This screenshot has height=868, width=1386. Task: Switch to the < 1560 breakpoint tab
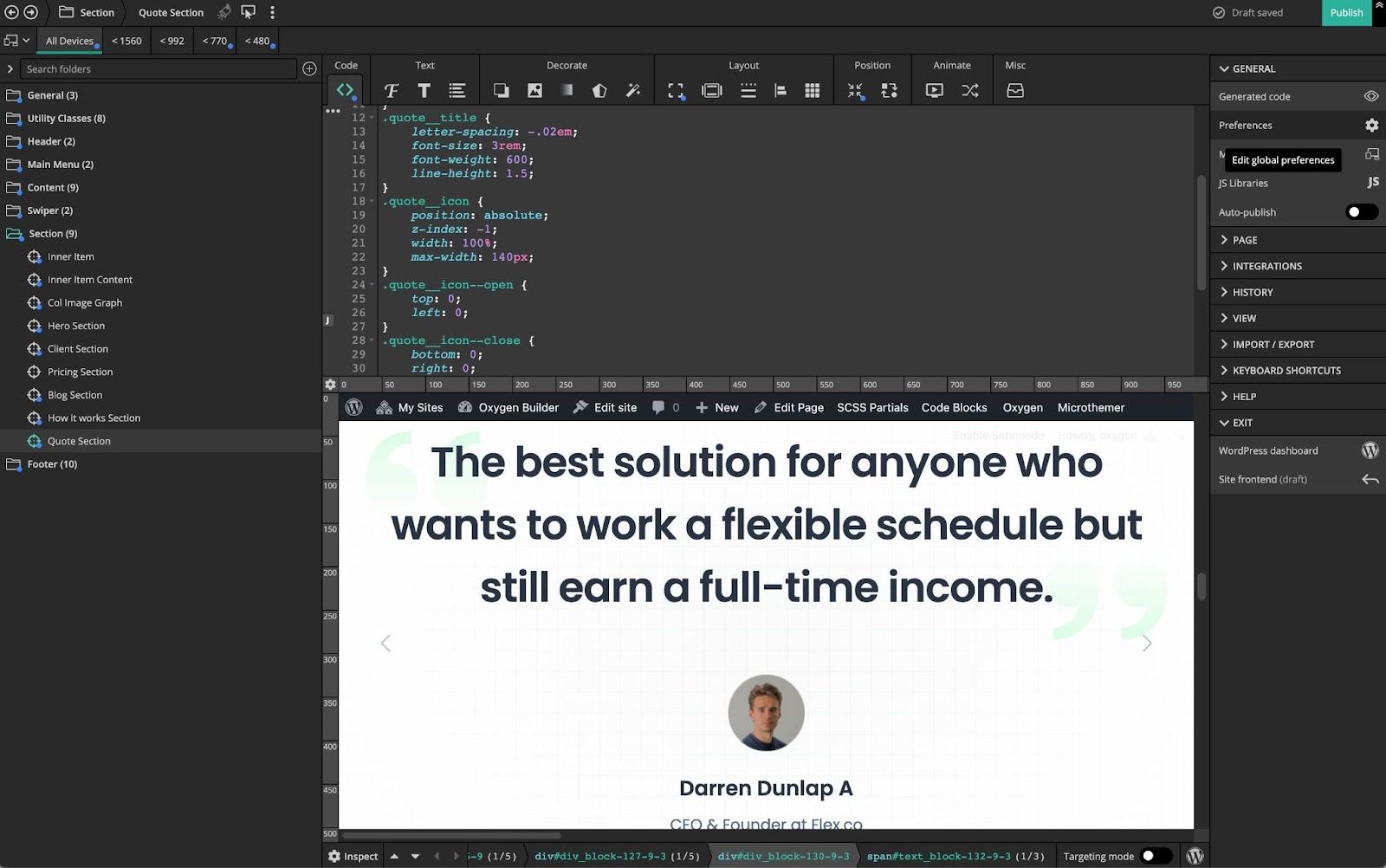126,41
